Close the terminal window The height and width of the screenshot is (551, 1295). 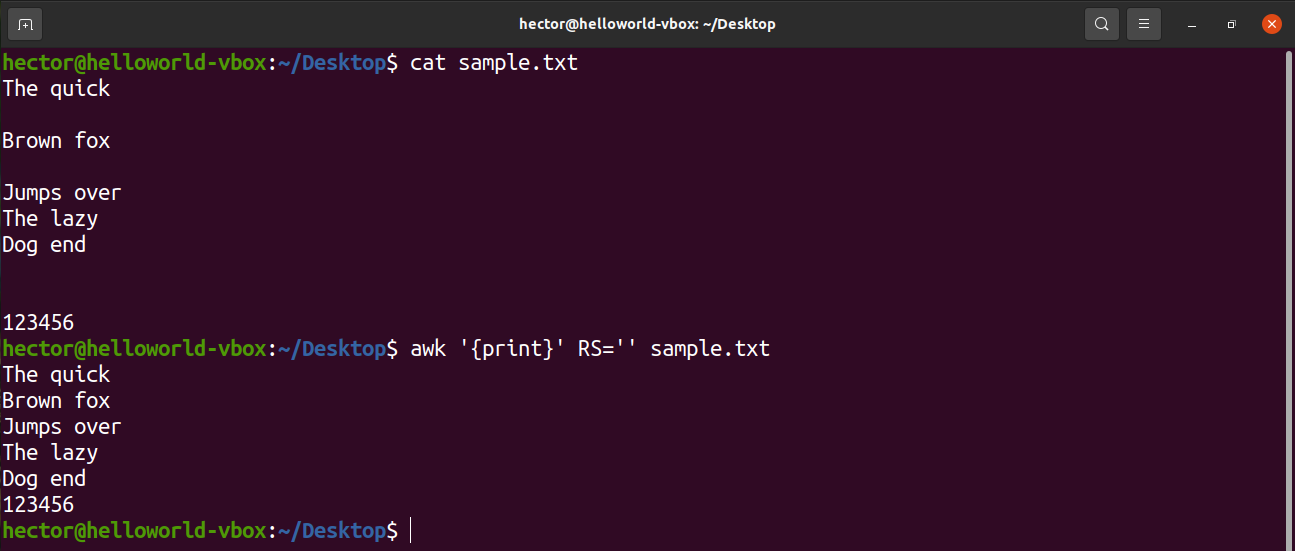[1271, 24]
